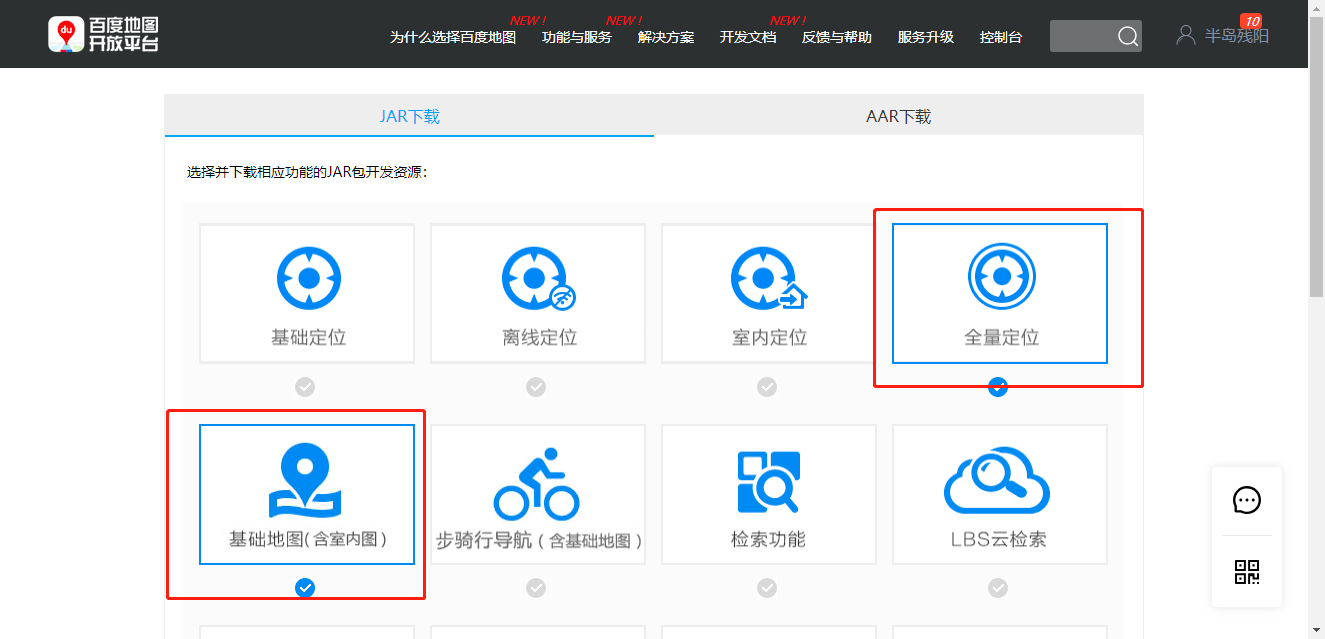Screen dimensions: 1325x639
Task: Click the Baidu Map Open Platform logo
Action: coord(103,34)
